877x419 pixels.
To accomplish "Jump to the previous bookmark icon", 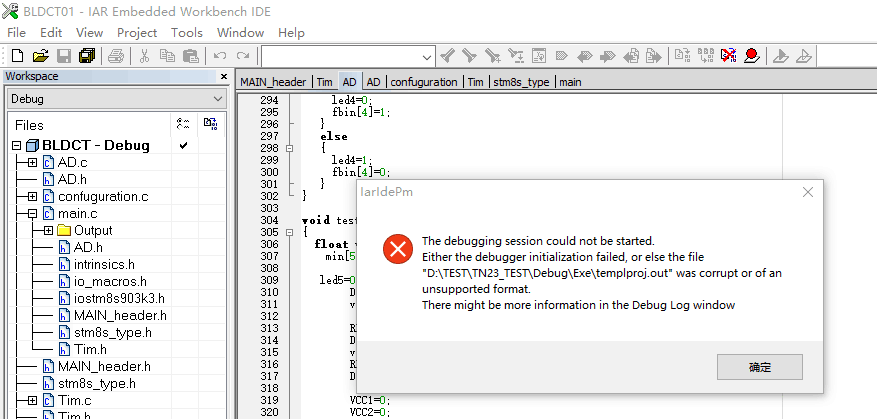I will [x=584, y=56].
